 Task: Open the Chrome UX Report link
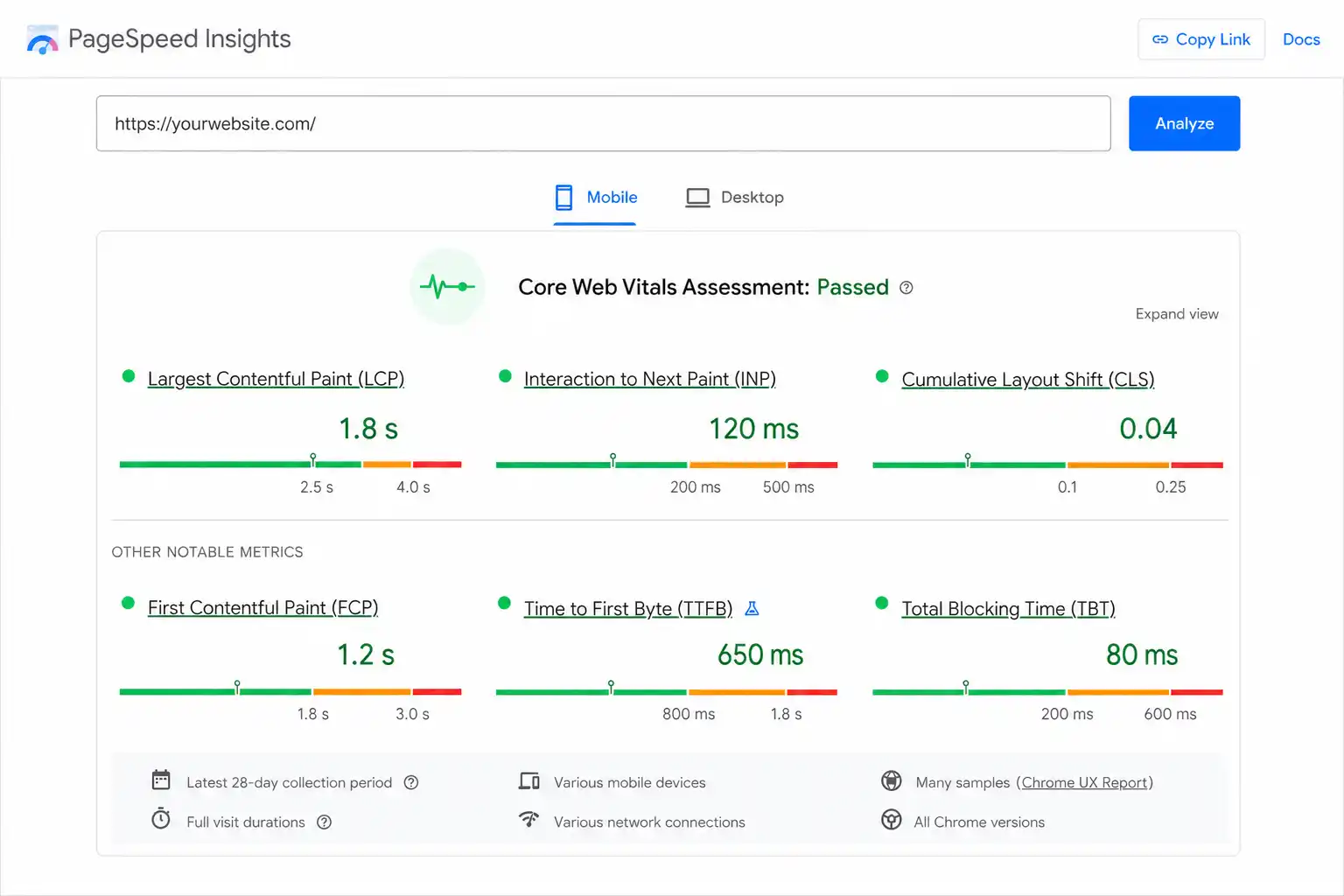[x=1084, y=782]
